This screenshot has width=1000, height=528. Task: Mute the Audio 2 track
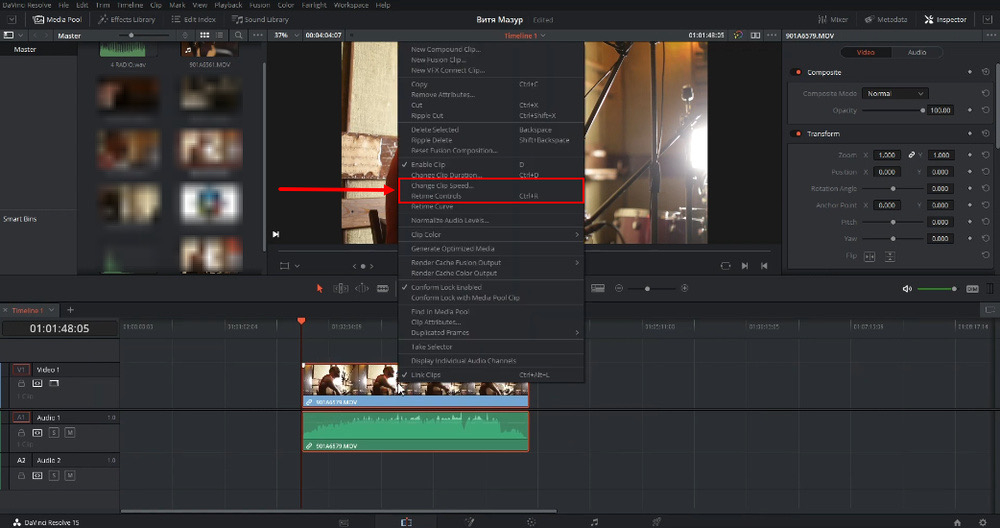click(x=70, y=476)
